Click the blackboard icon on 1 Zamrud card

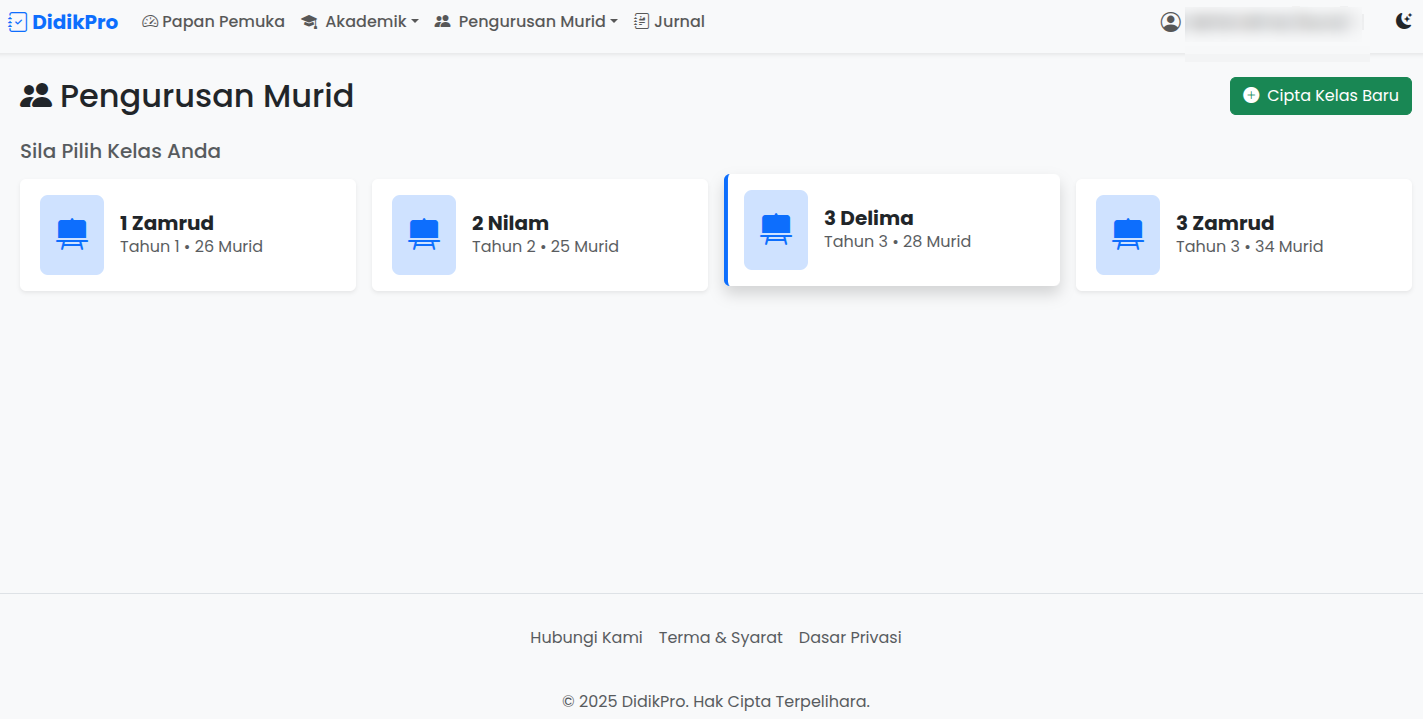point(71,235)
